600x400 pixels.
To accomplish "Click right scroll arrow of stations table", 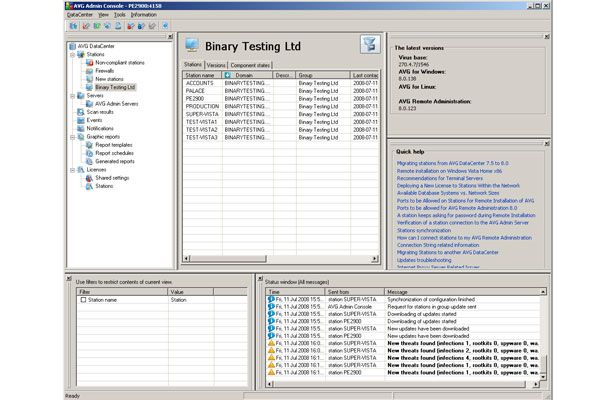I will 374,259.
